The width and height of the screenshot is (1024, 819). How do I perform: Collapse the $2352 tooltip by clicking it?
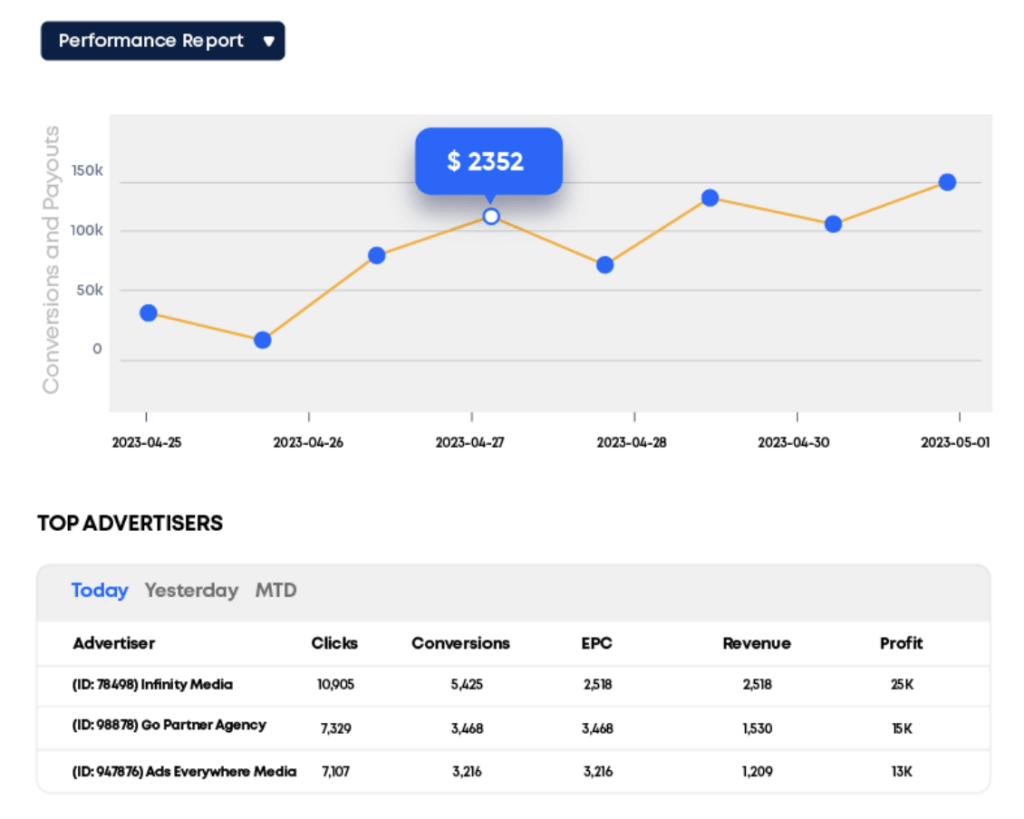tap(488, 158)
